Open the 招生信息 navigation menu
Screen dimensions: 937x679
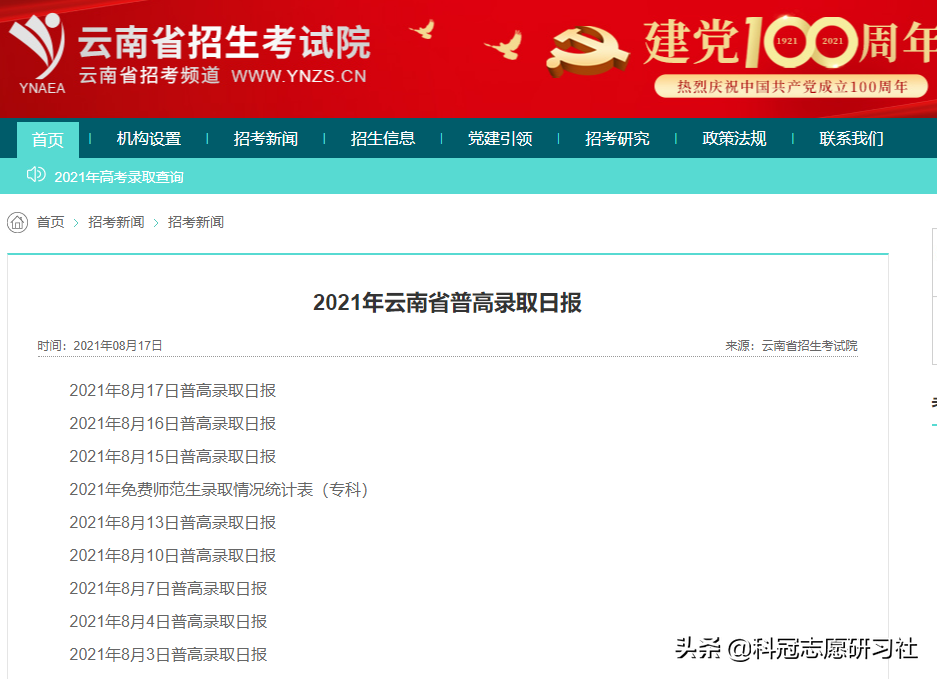point(383,139)
